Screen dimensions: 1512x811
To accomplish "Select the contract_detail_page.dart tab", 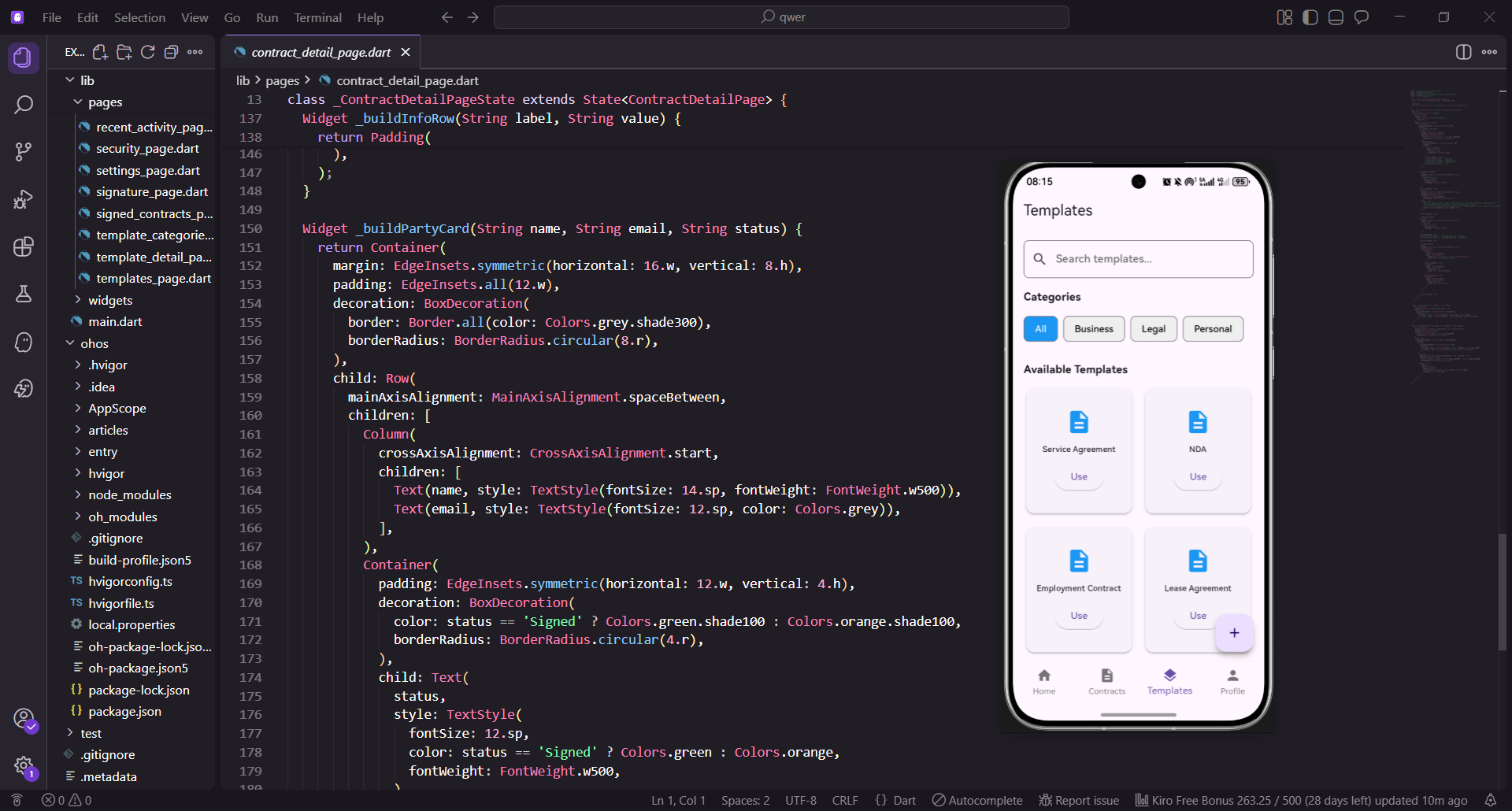I will 321,52.
